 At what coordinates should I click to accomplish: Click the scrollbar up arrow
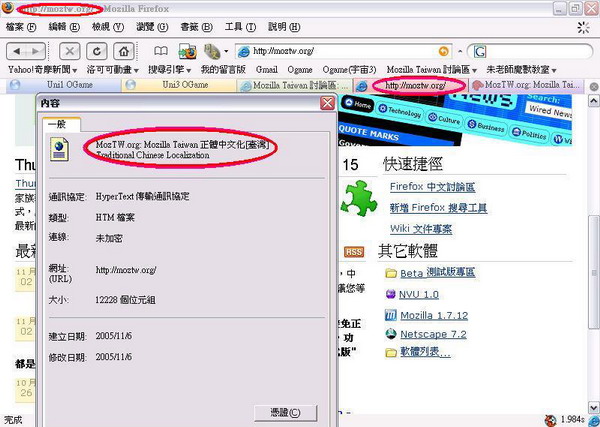click(593, 101)
